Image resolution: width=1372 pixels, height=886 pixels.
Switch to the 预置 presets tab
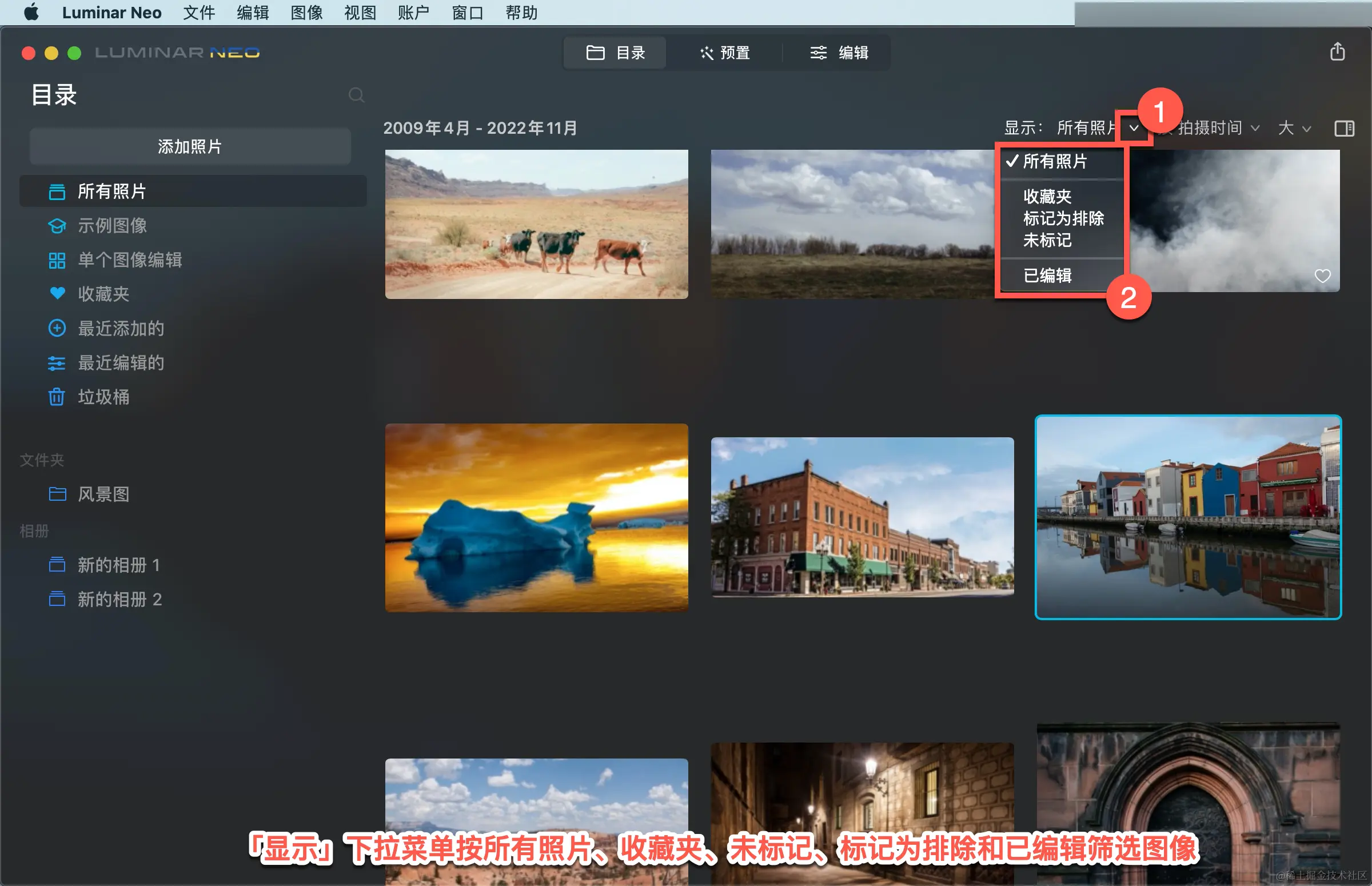tap(725, 53)
